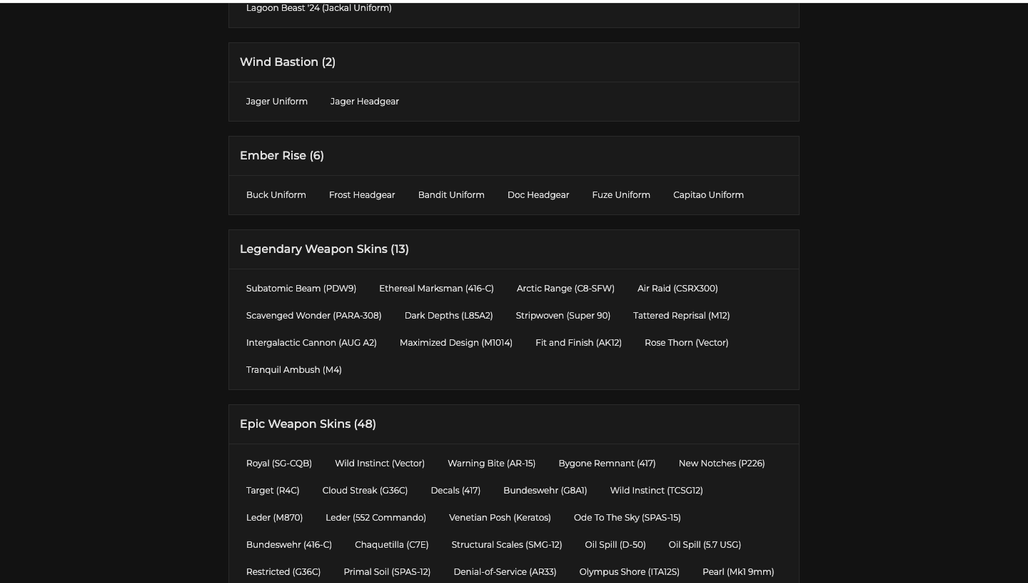Open the Epic Weapon Skins (48) header
Screen dimensions: 1028x583
513,424
